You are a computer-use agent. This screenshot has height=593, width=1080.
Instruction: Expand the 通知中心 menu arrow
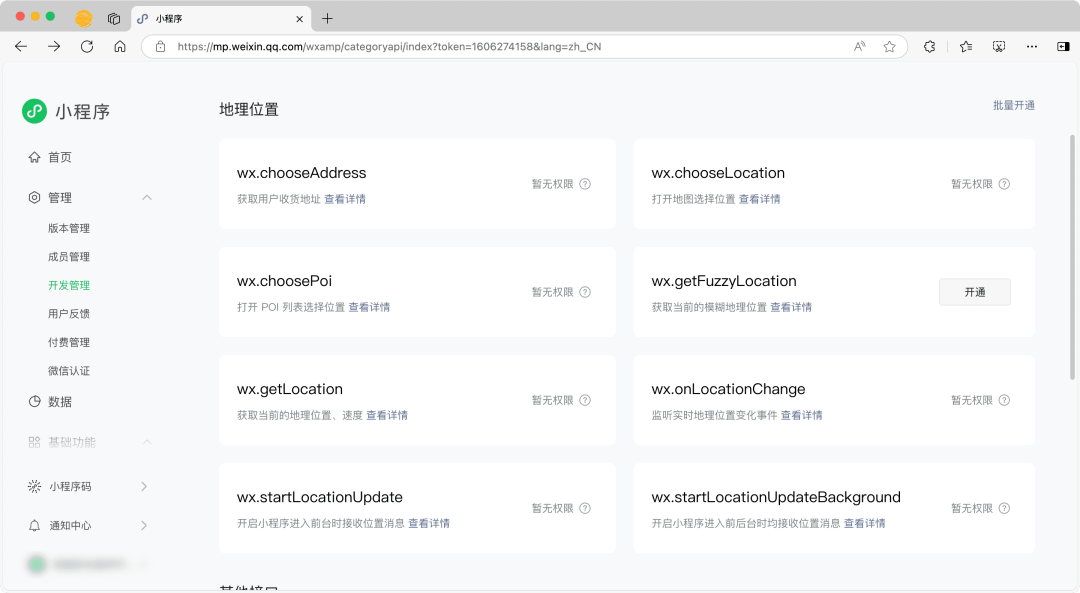(144, 526)
